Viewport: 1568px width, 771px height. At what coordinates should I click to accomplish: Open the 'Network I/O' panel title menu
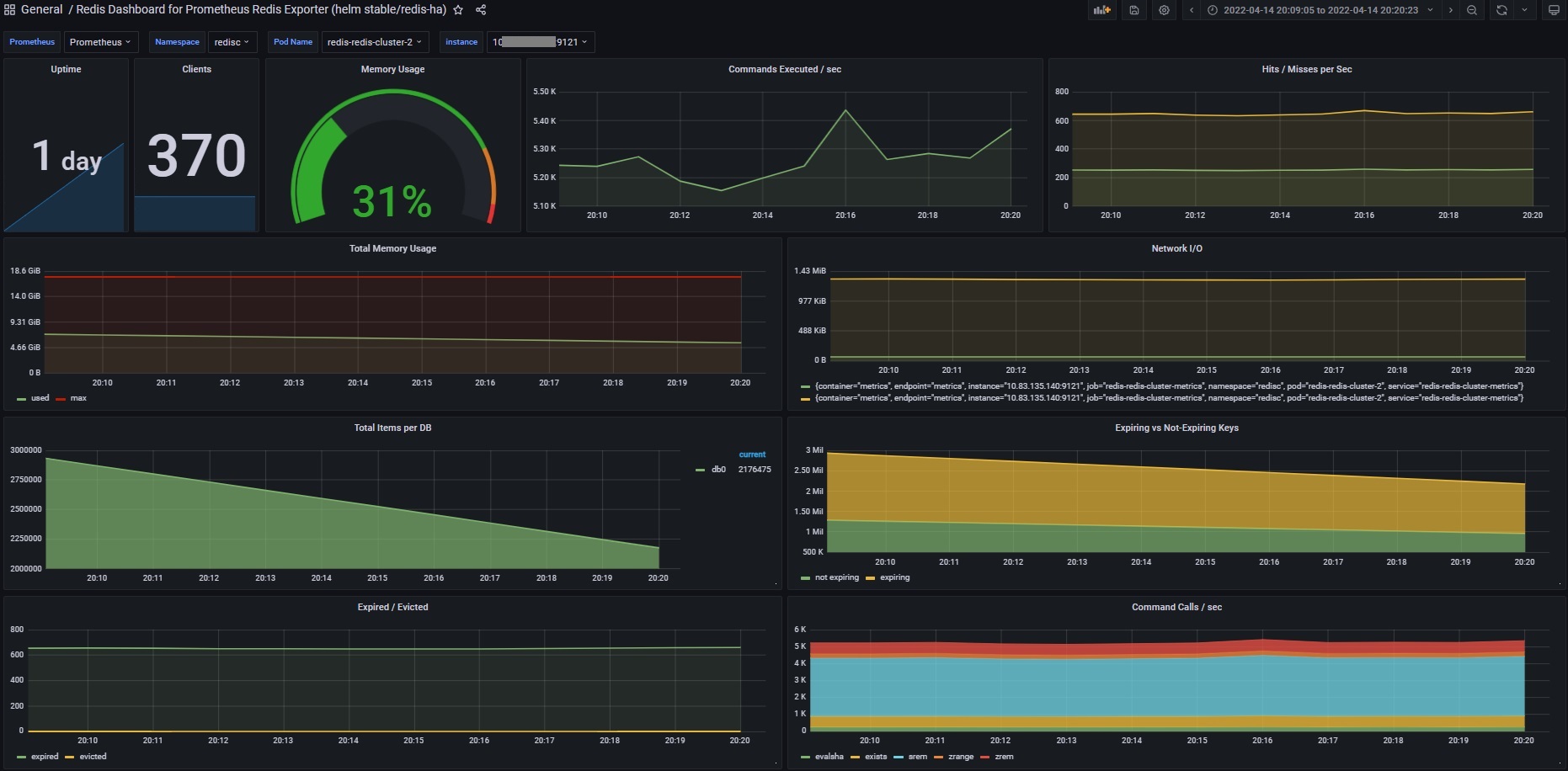1176,248
